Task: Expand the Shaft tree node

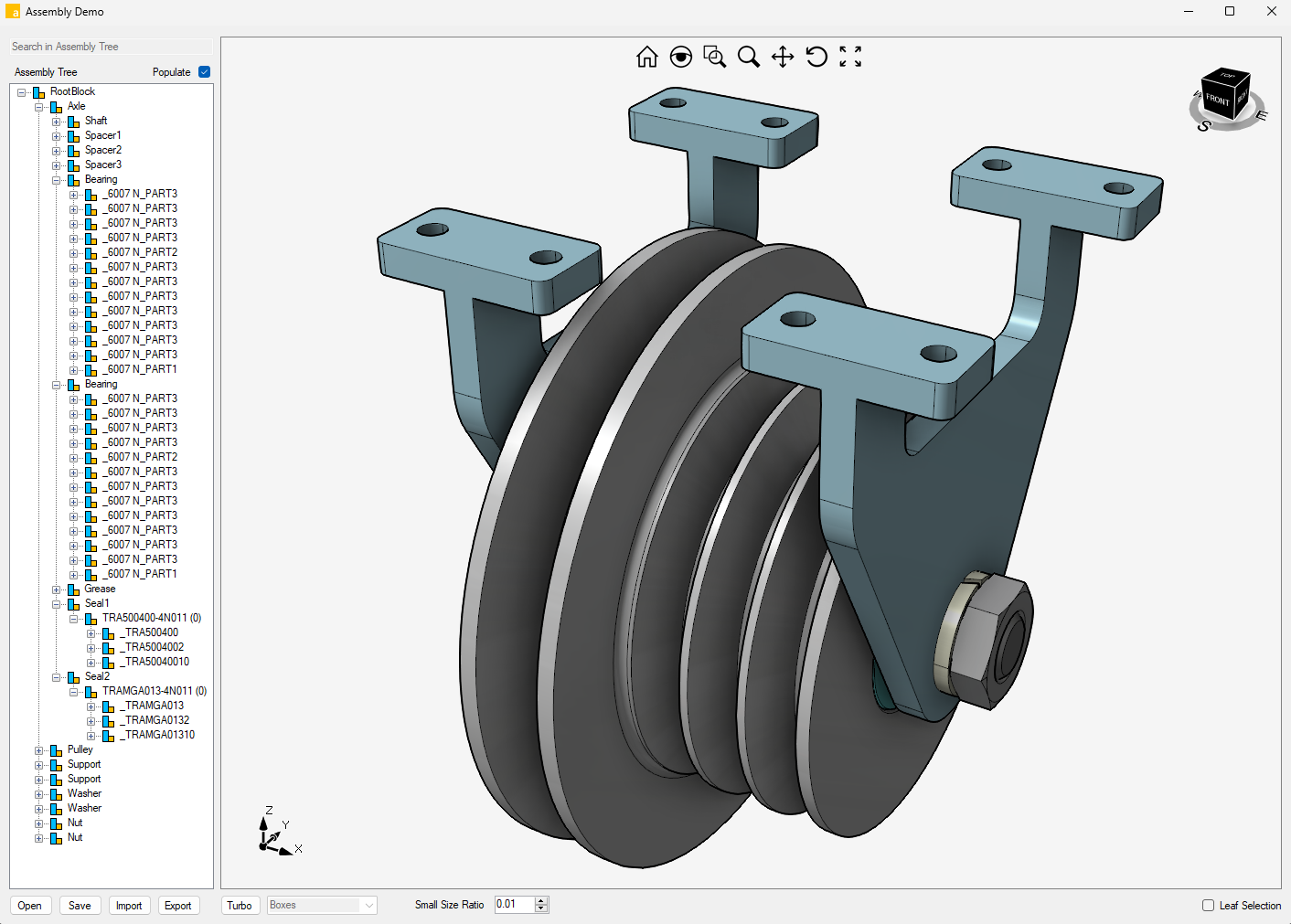Action: click(57, 122)
